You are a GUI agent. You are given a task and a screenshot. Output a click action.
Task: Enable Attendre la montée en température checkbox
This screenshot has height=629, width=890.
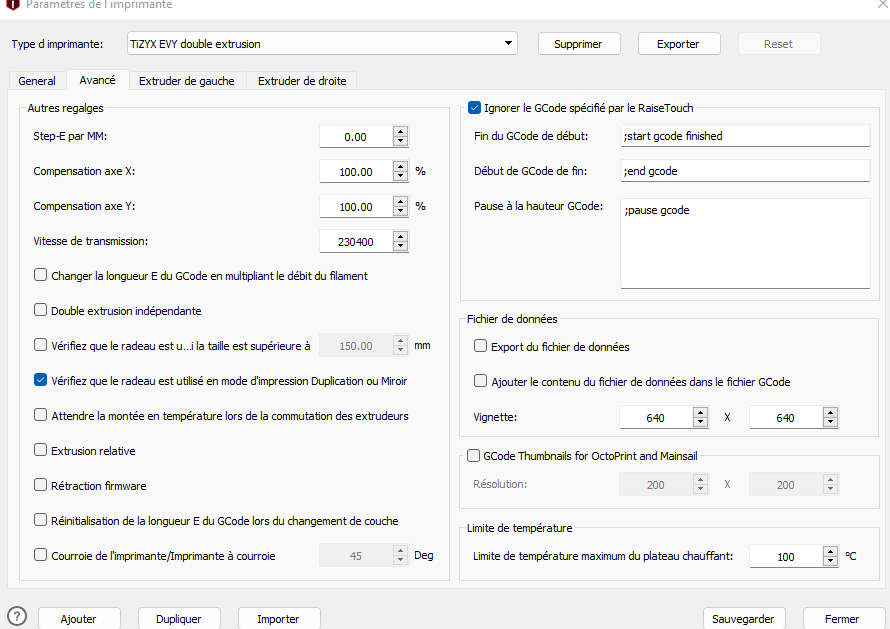[x=40, y=415]
